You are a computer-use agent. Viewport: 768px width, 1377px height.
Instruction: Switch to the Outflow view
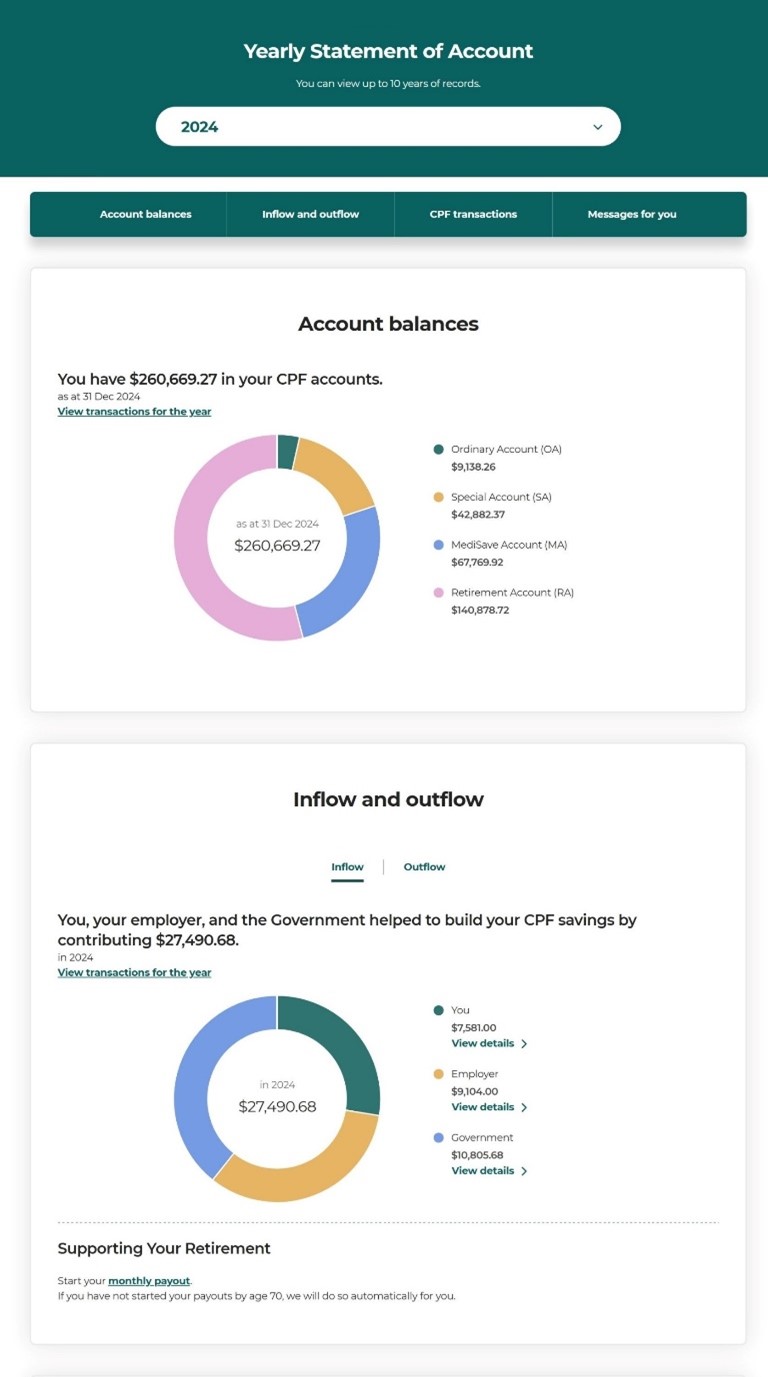pos(424,867)
